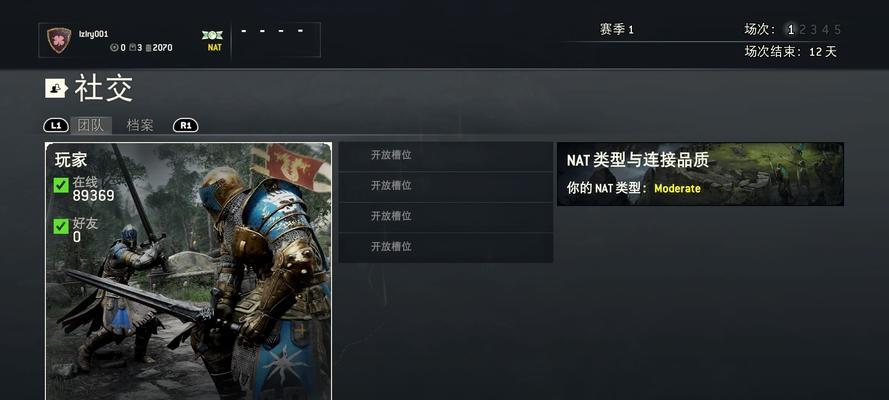Click the L1 bumper button icon

click(x=56, y=125)
